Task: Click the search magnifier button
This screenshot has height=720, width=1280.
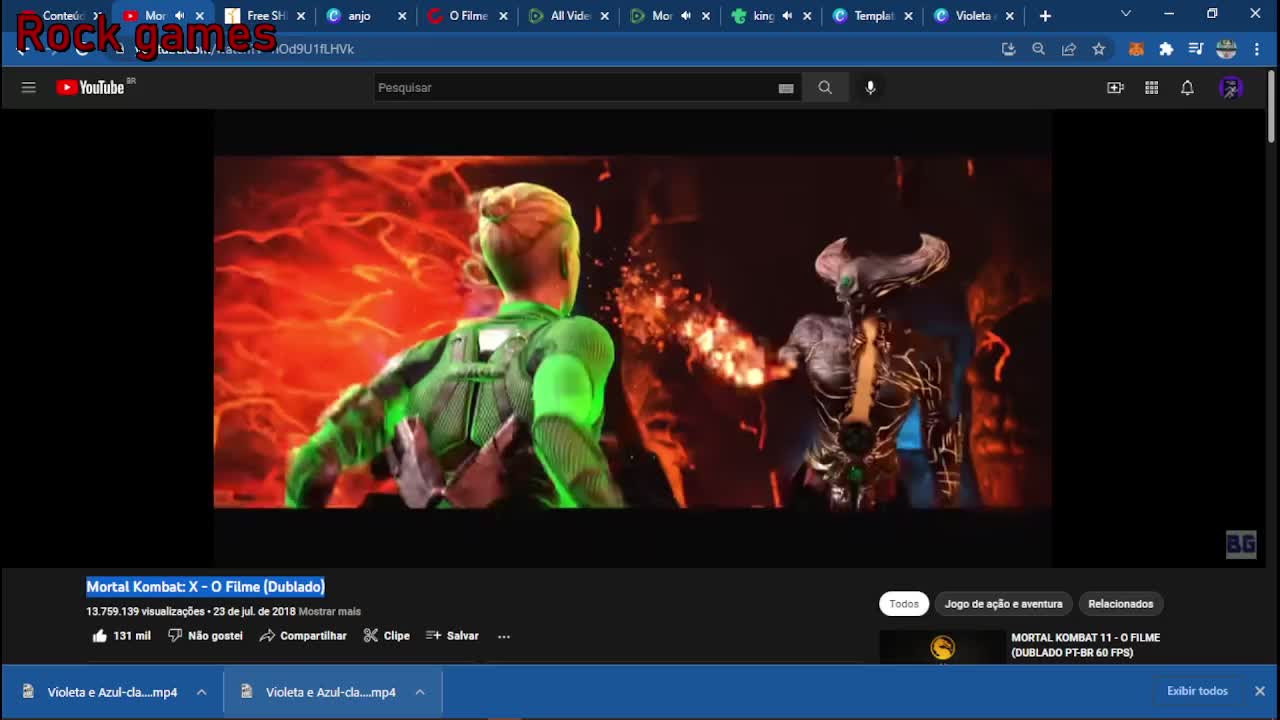Action: click(x=825, y=88)
